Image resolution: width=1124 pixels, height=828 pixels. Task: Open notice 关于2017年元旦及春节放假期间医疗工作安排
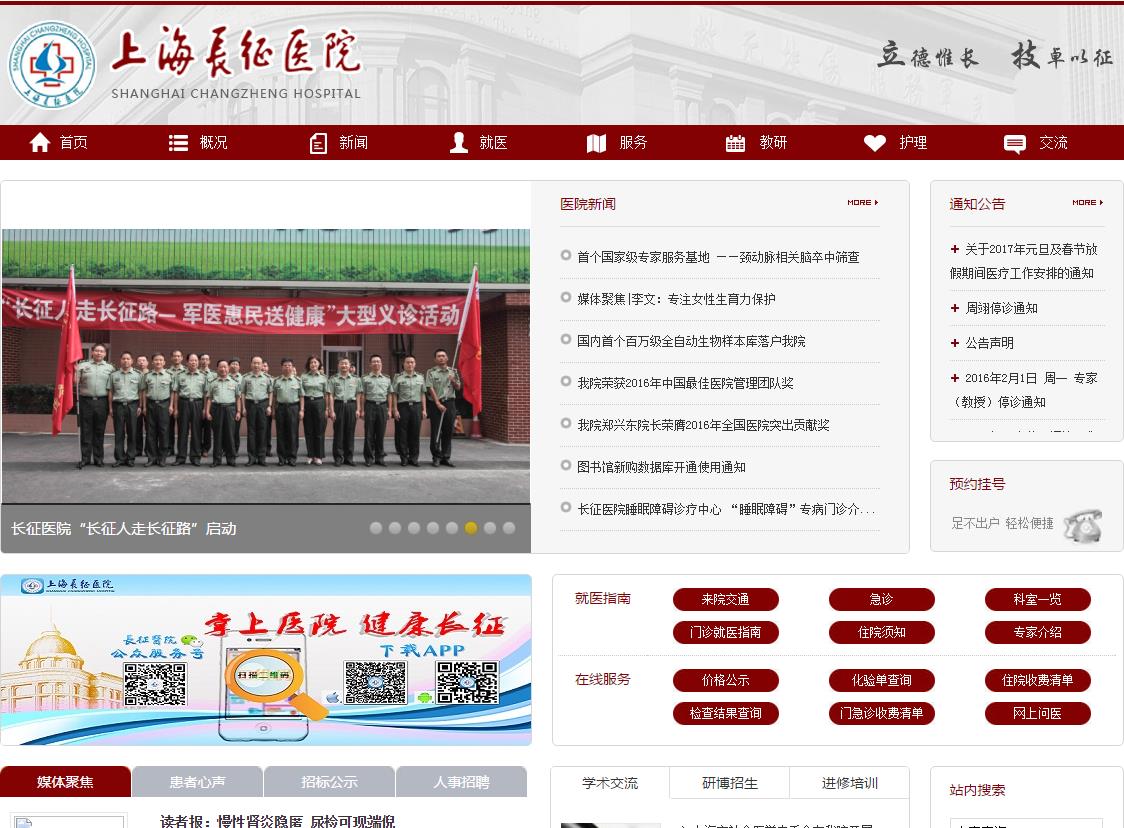coord(1024,261)
